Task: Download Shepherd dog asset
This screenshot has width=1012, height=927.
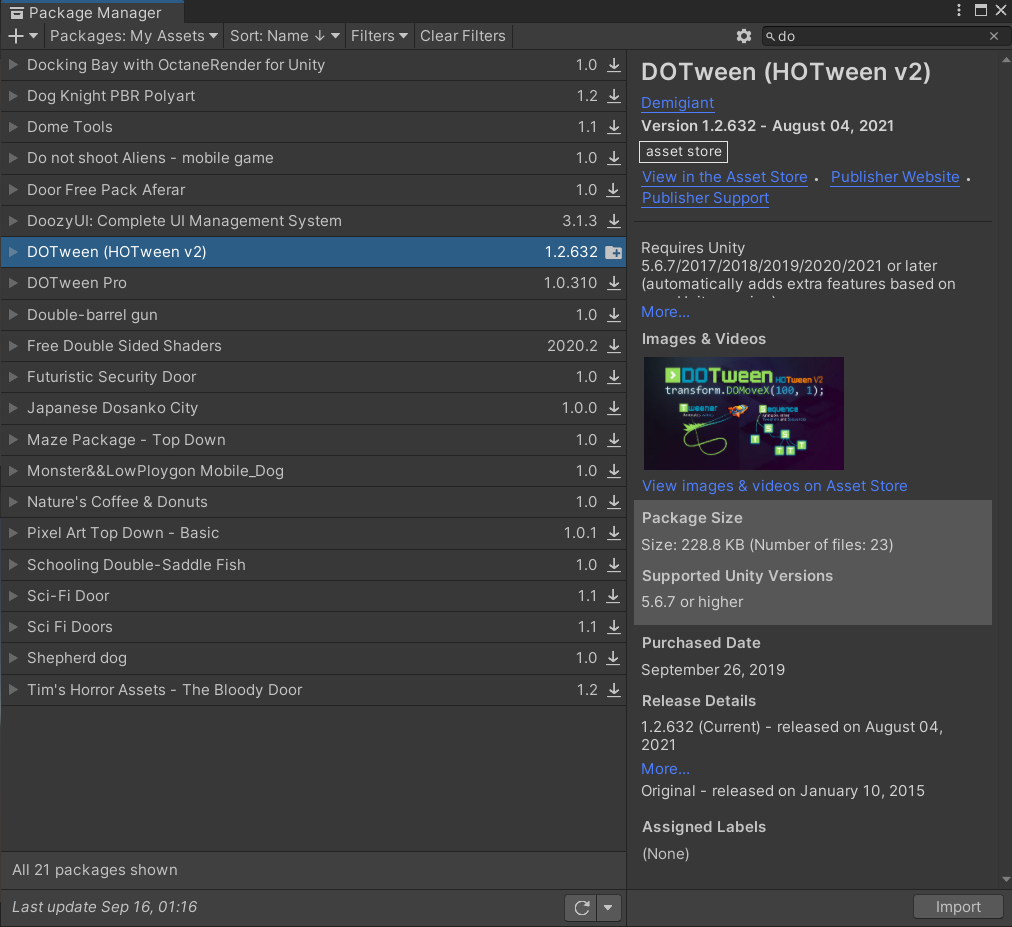Action: (614, 658)
